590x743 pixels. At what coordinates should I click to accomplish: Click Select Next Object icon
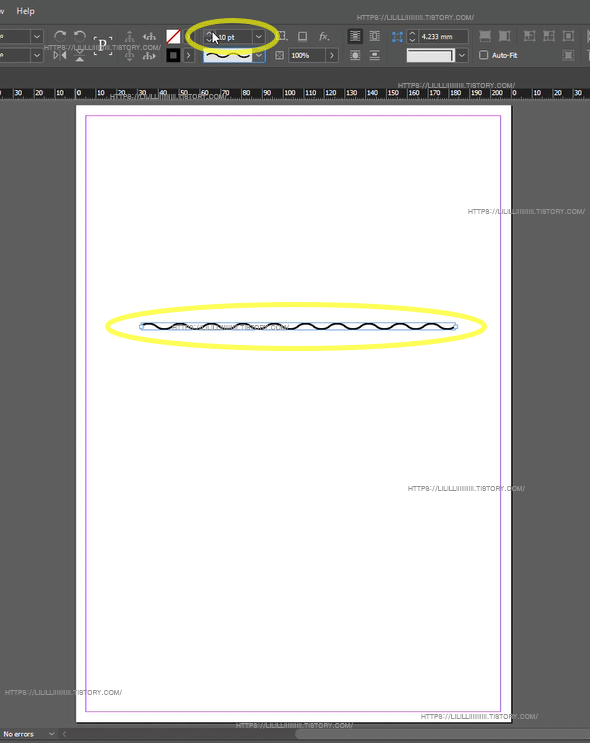(x=149, y=55)
